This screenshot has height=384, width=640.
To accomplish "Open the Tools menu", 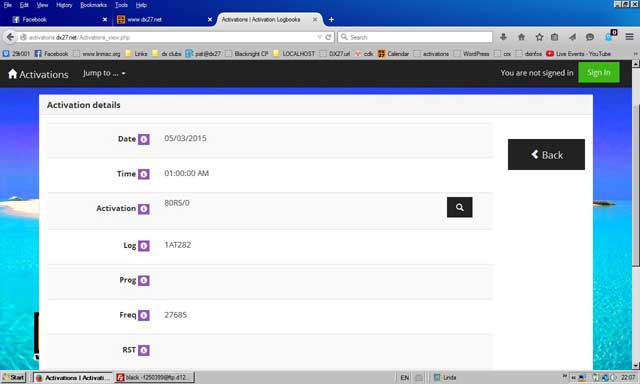I will [121, 5].
